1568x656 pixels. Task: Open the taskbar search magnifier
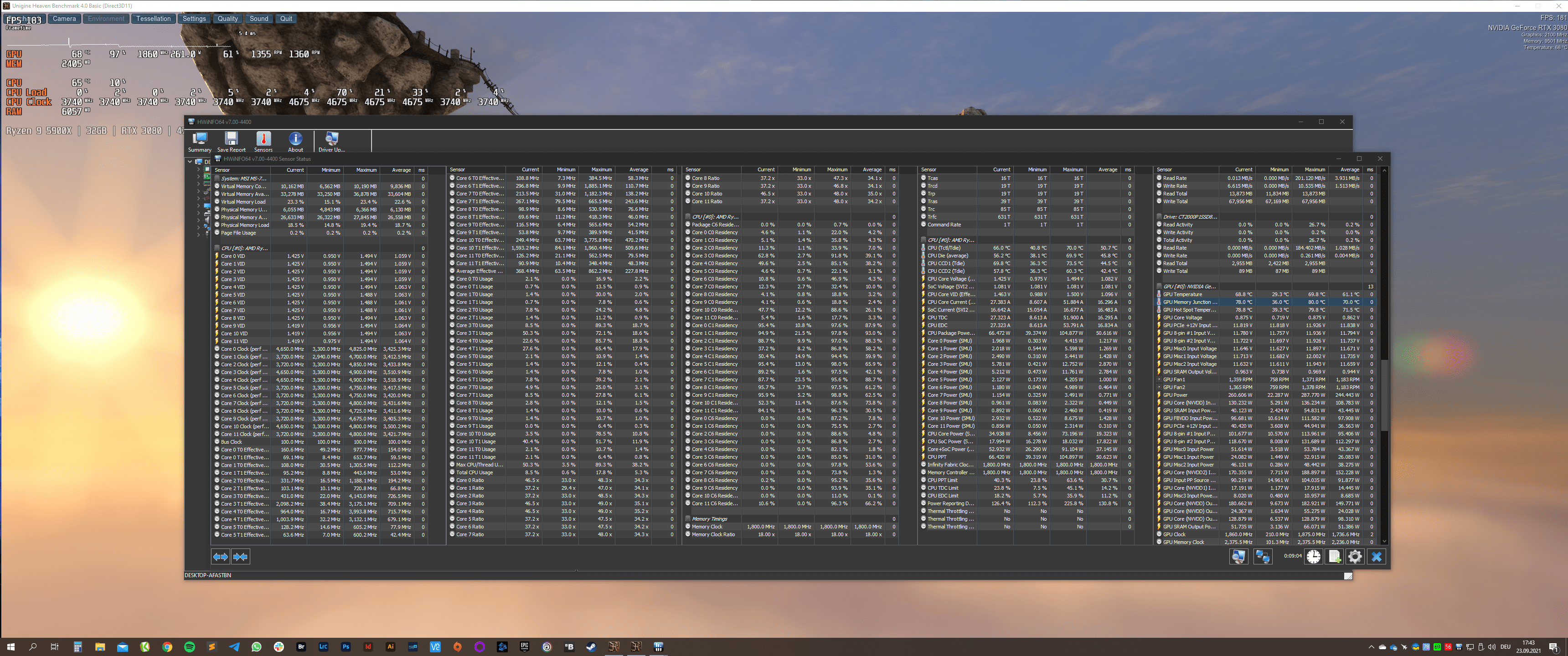point(33,646)
